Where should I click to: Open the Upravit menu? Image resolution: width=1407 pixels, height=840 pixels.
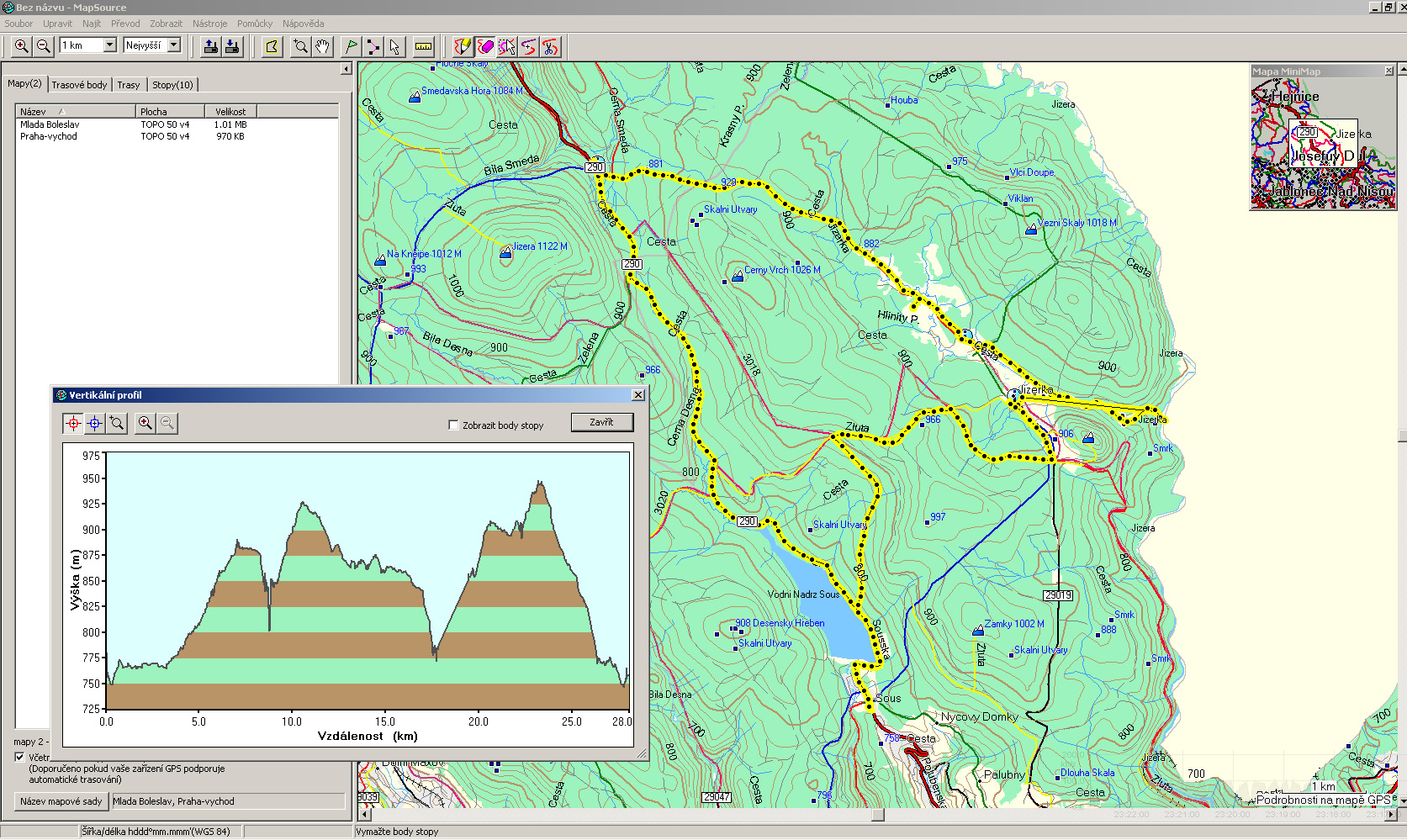(57, 24)
